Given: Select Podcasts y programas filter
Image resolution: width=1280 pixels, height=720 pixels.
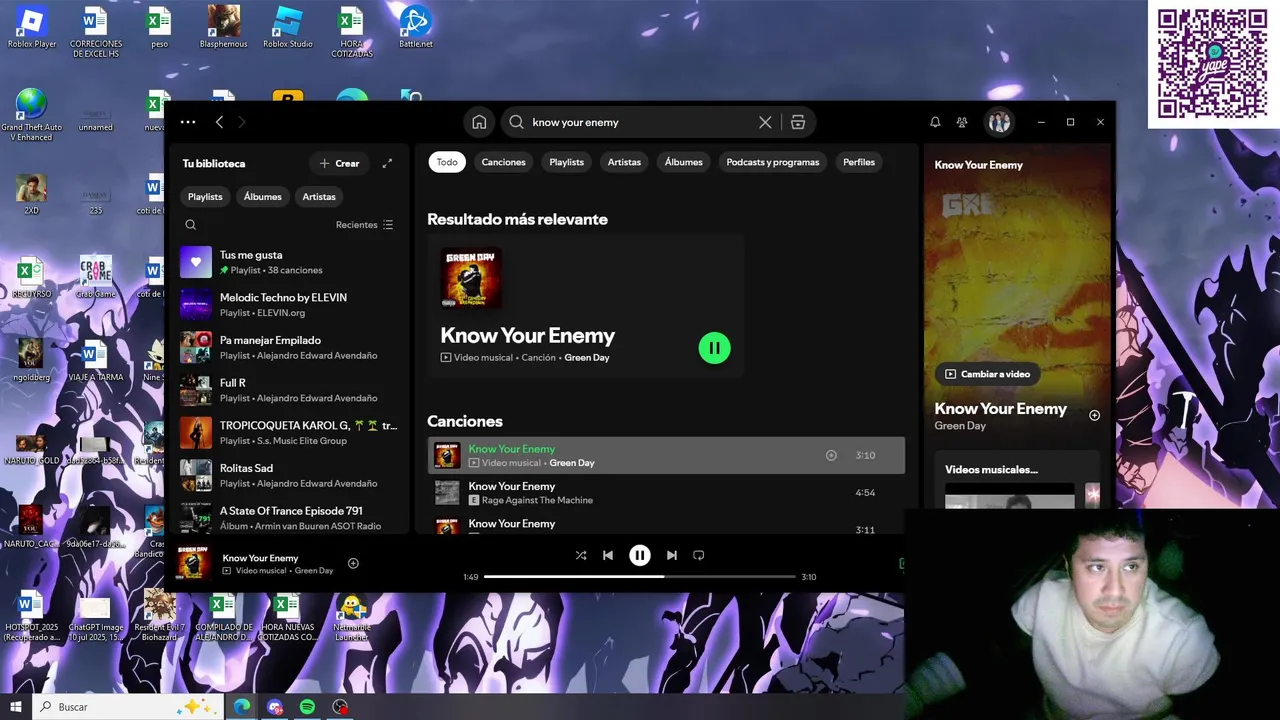Looking at the screenshot, I should click(773, 162).
